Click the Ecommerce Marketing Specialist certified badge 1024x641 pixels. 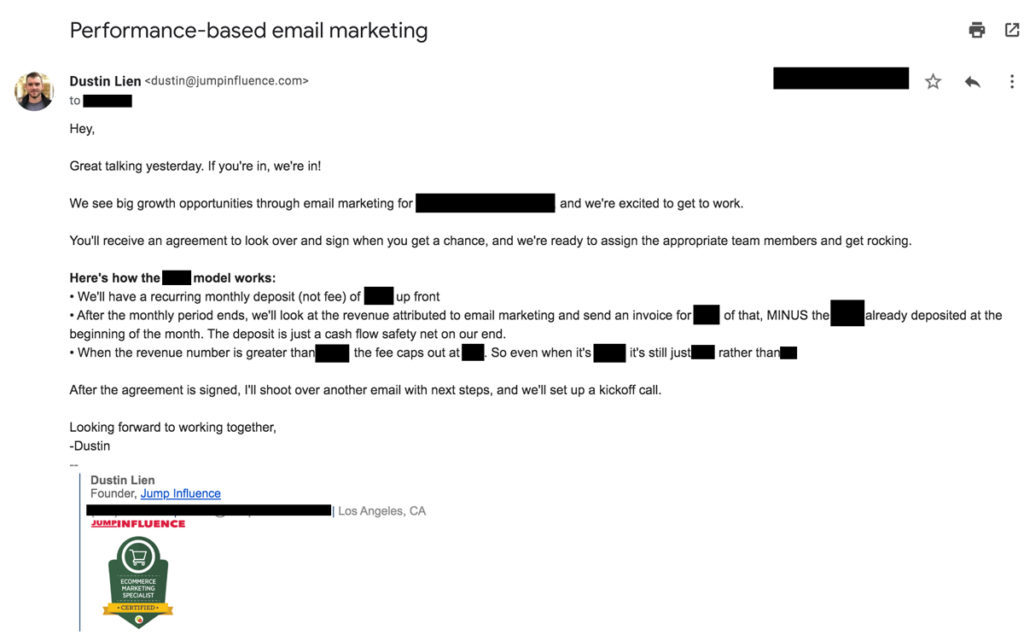(138, 582)
